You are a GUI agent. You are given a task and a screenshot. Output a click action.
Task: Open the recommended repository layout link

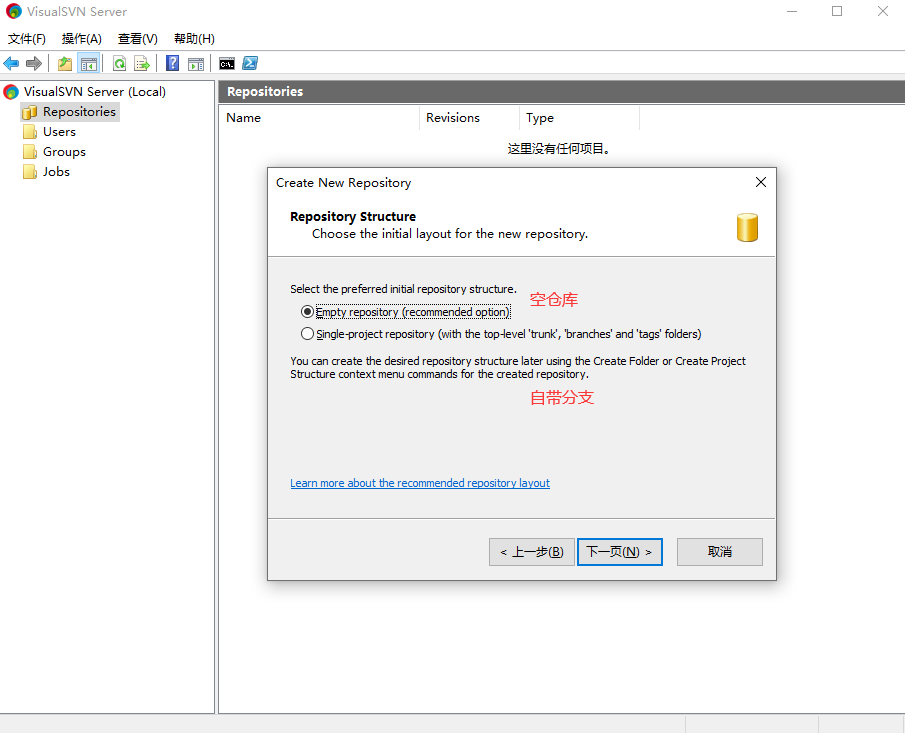pos(420,483)
